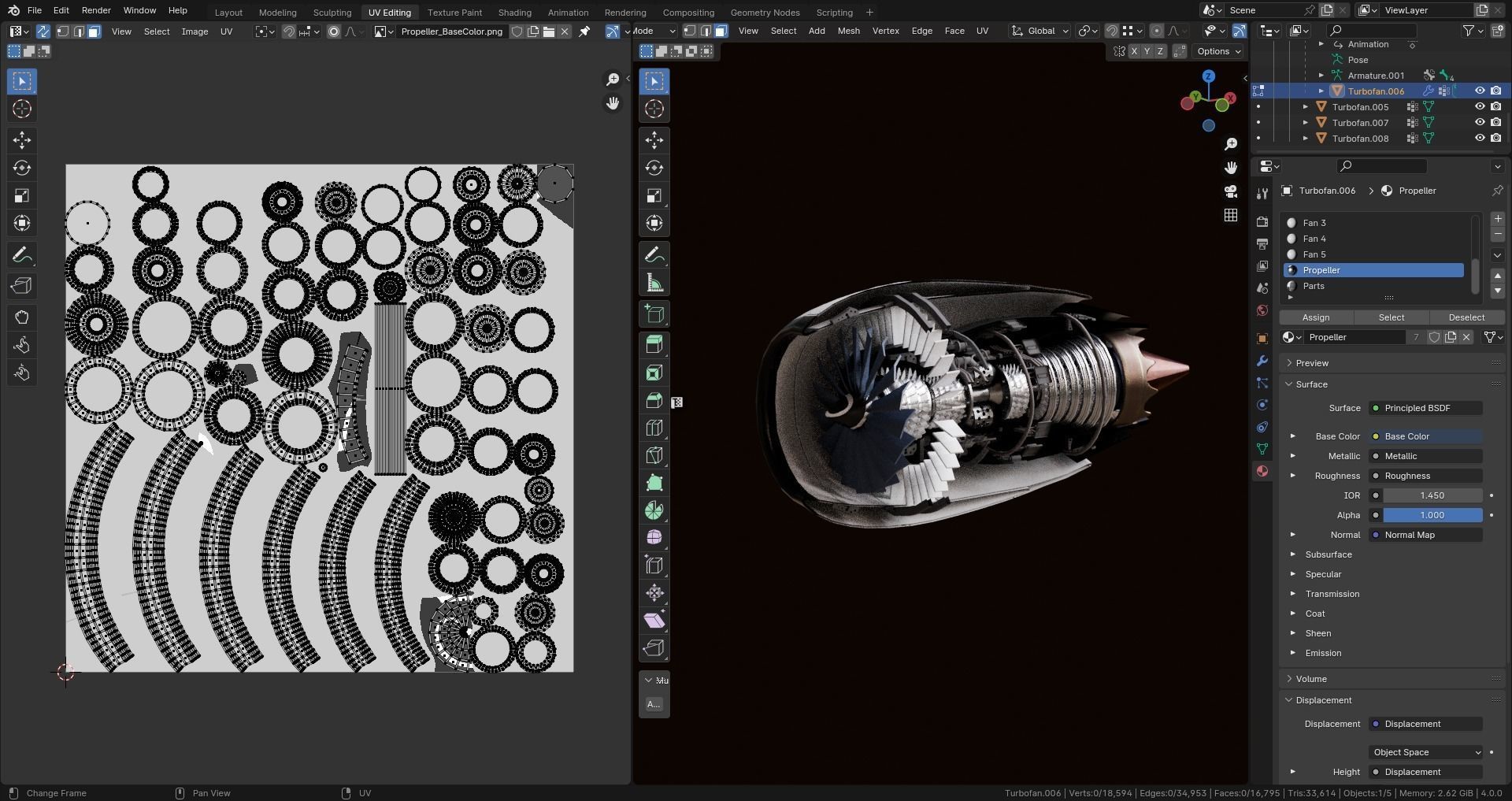Select the Smooth vertices tool

[654, 537]
